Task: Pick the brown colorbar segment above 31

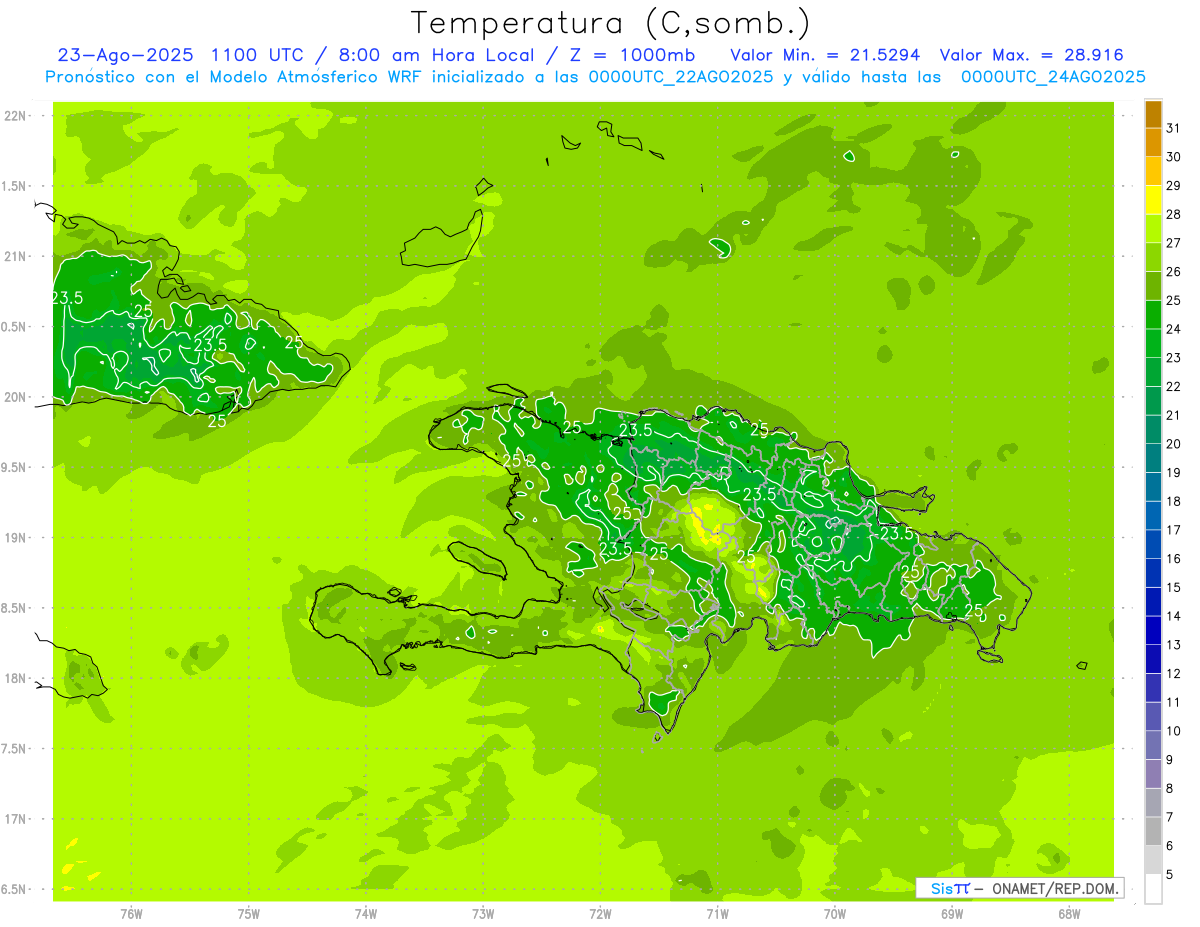Action: pos(1153,114)
